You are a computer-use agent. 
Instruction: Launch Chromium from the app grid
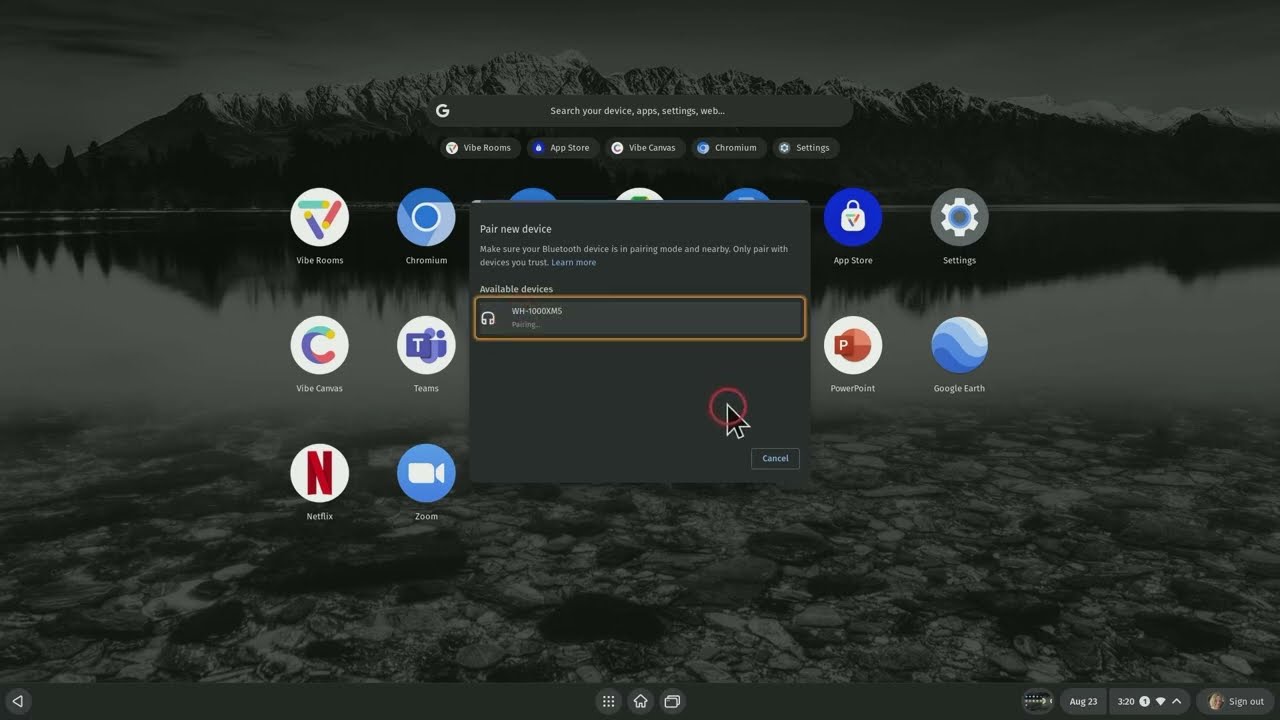426,217
